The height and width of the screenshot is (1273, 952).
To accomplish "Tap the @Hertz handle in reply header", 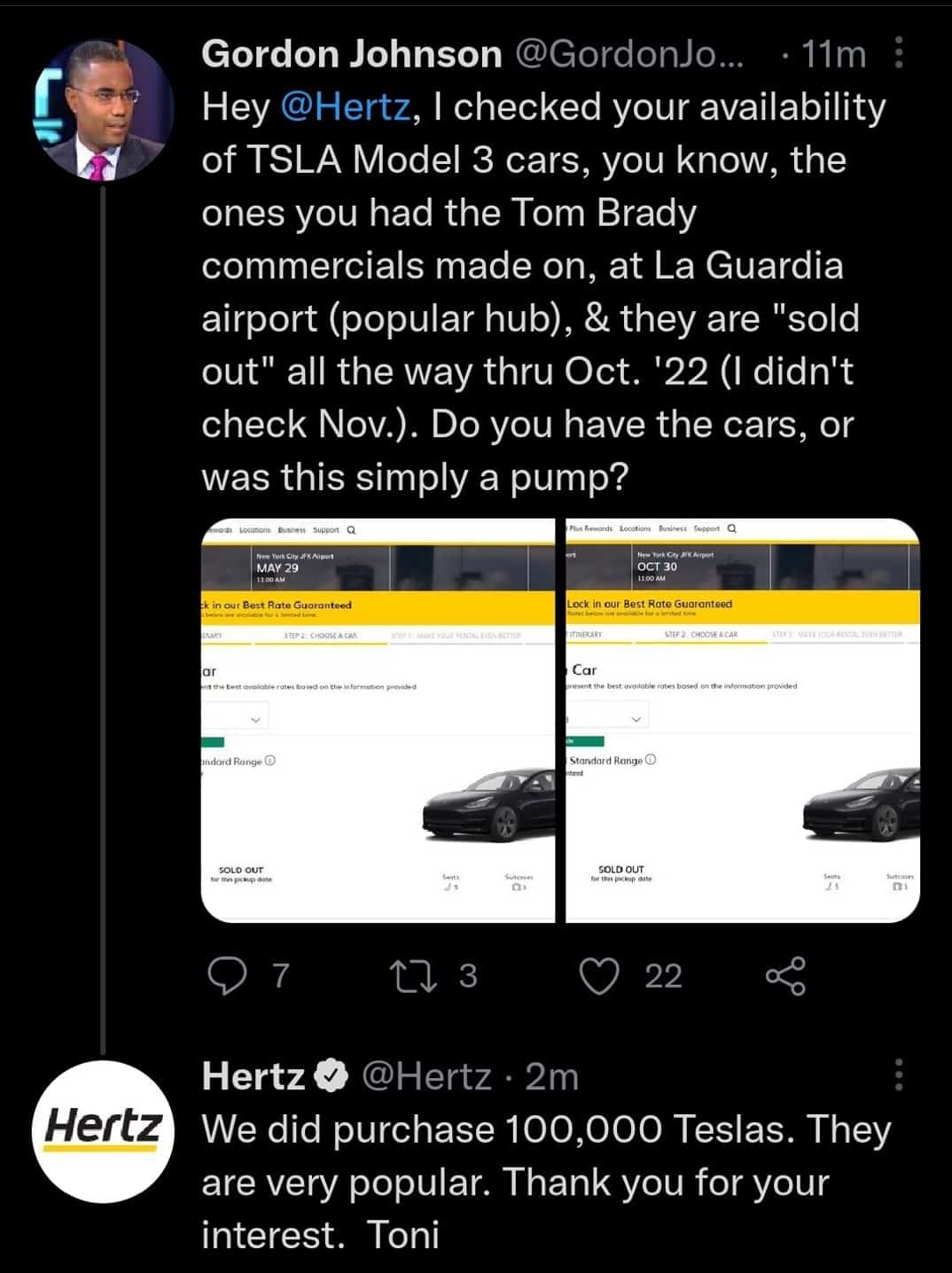I will coord(426,1076).
